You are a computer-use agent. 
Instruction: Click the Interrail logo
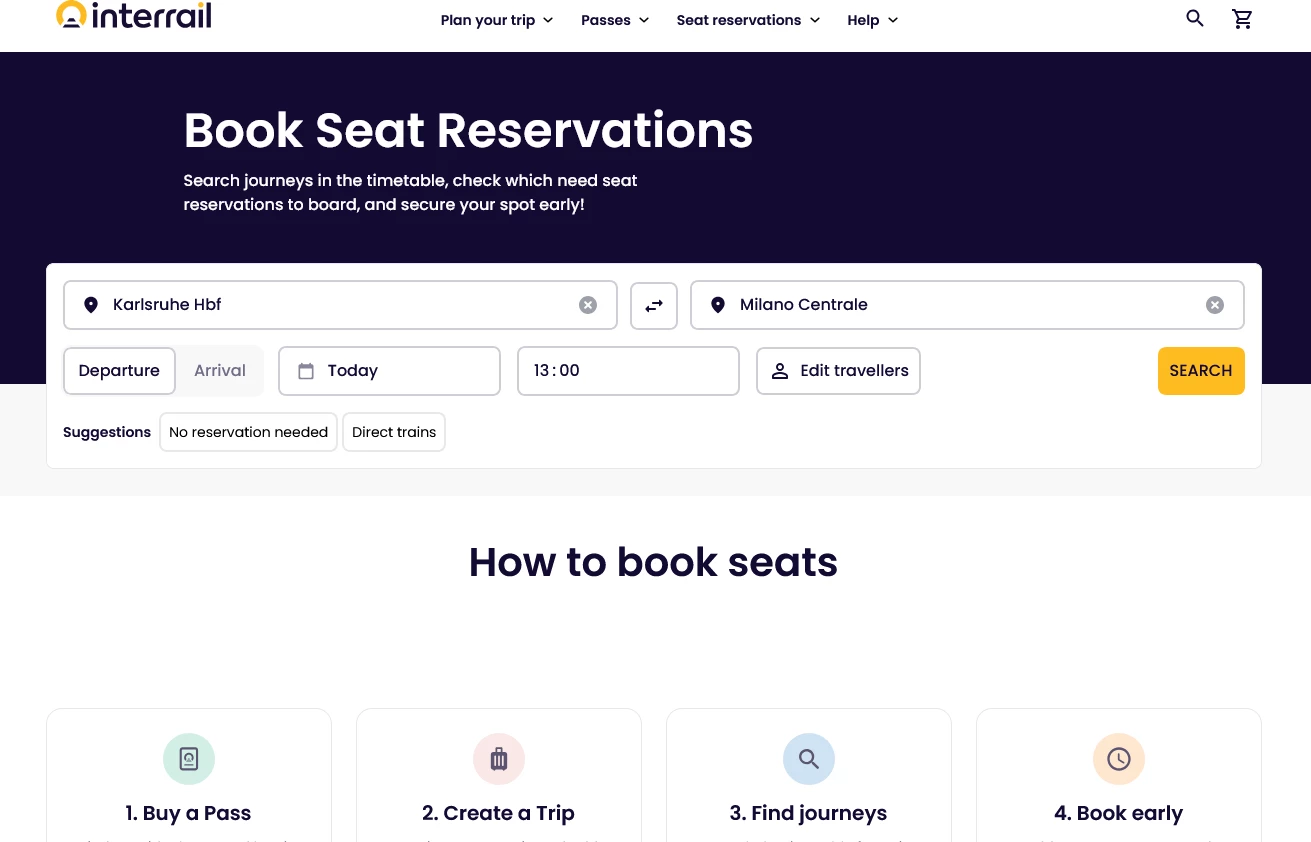(134, 16)
